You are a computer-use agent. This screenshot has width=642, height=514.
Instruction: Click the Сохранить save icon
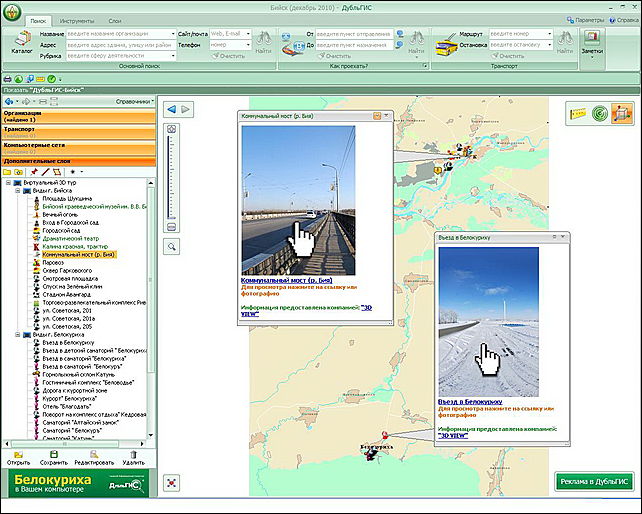click(x=56, y=455)
